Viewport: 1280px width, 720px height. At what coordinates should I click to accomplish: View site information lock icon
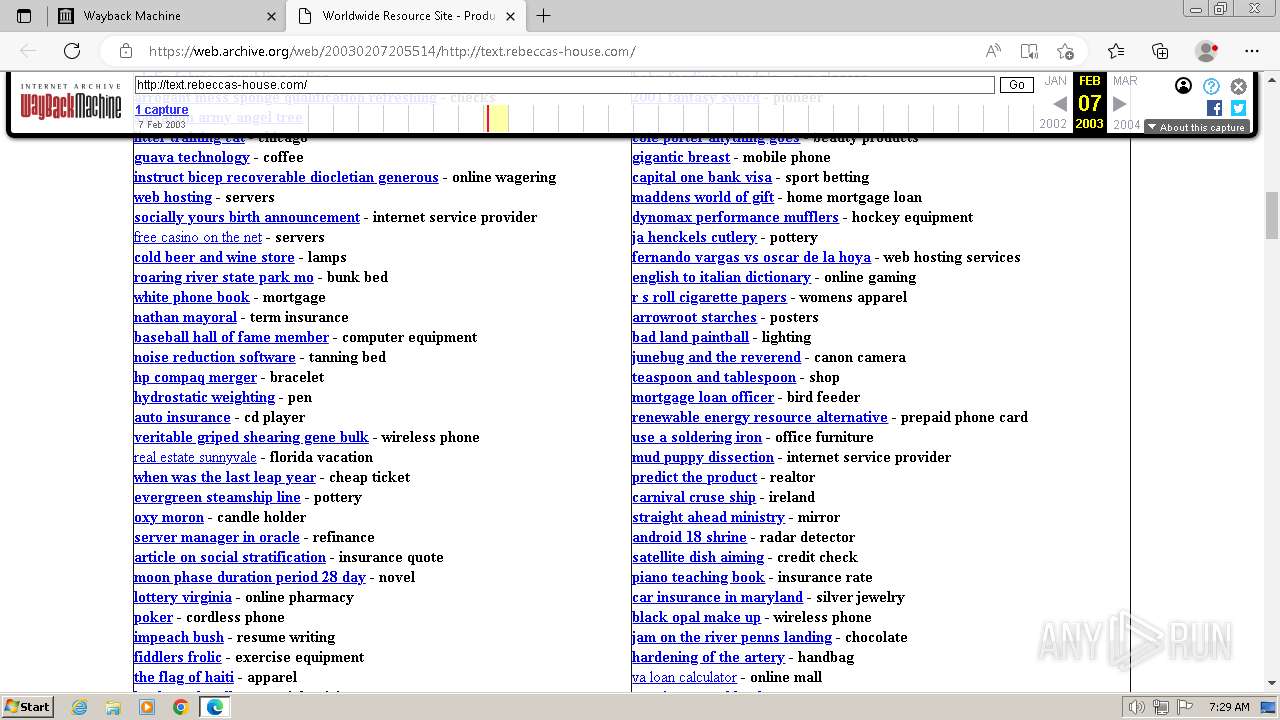126,51
